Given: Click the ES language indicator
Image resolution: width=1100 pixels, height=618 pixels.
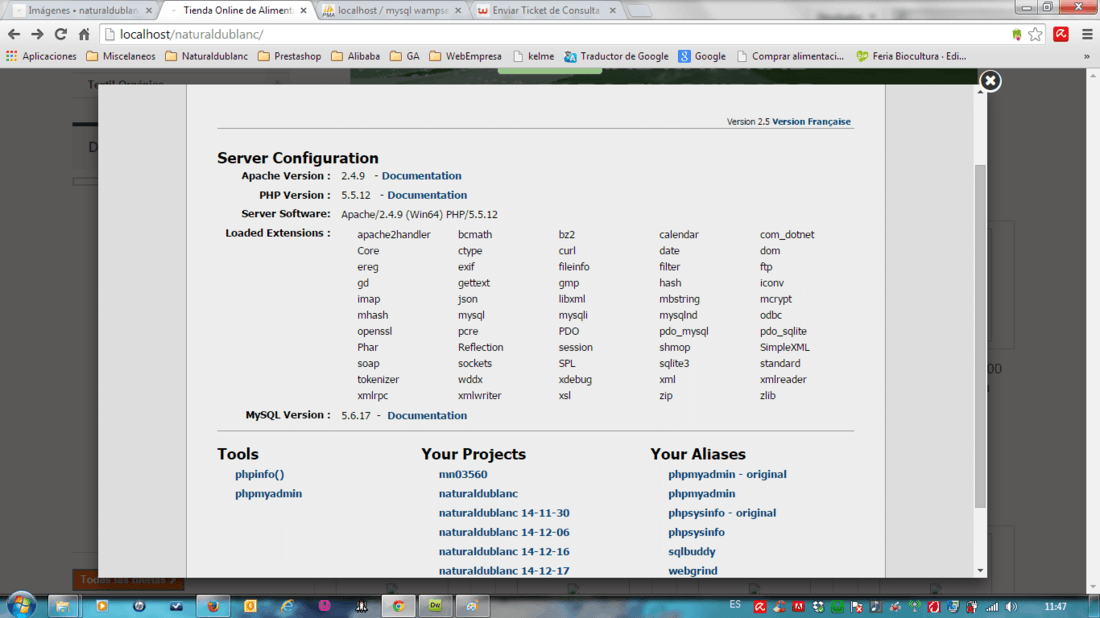Looking at the screenshot, I should tap(735, 605).
